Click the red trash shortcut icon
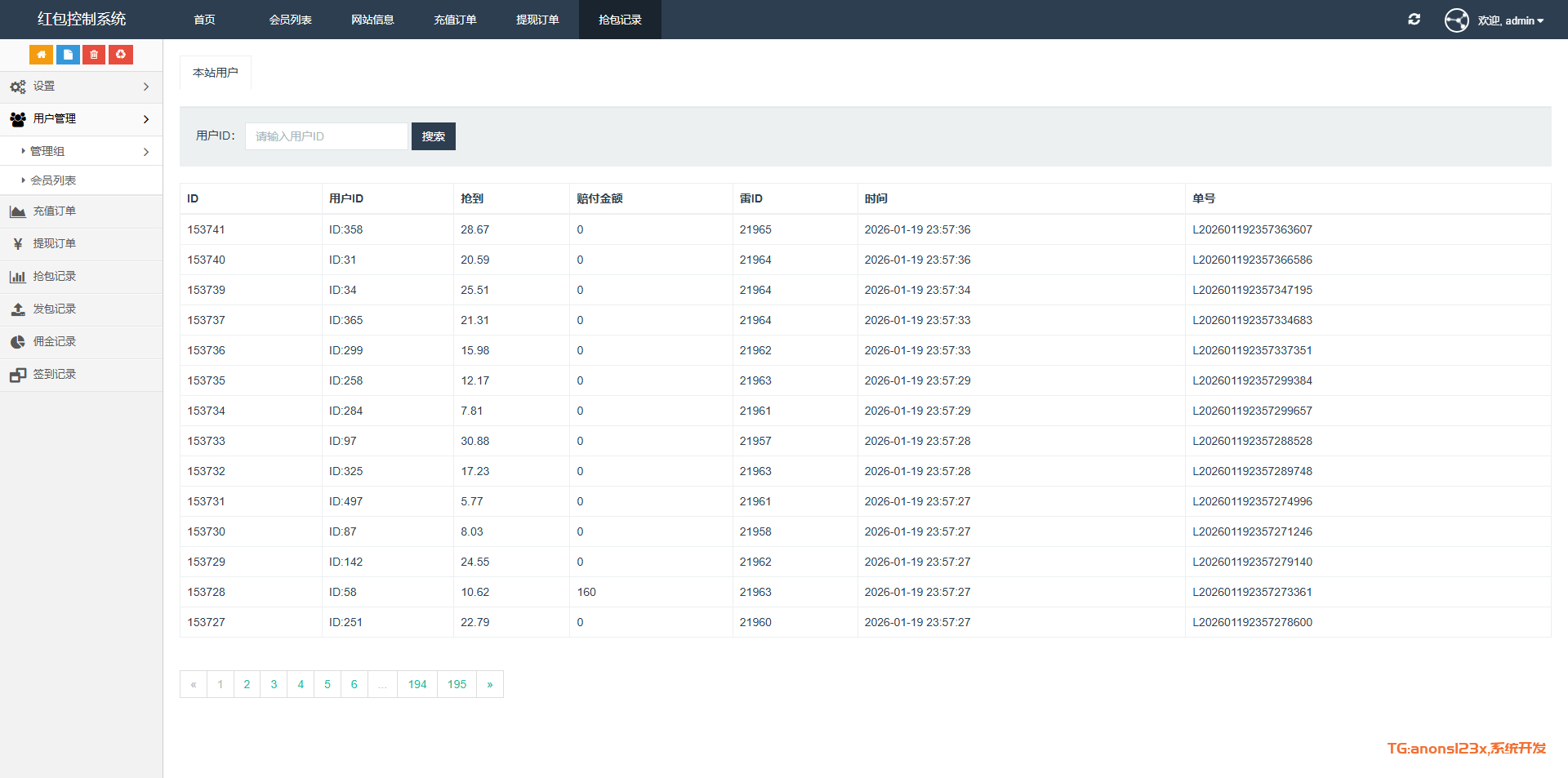Viewport: 1568px width, 778px height. [x=94, y=55]
